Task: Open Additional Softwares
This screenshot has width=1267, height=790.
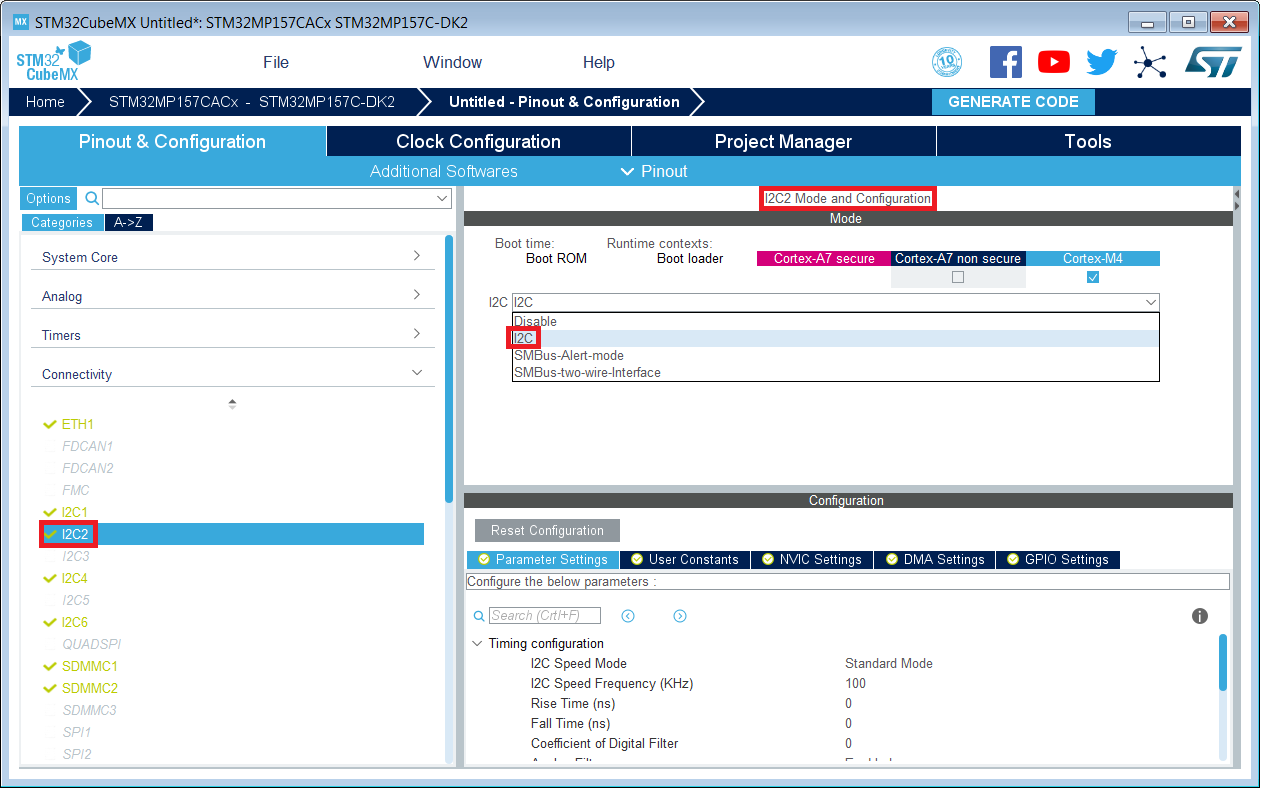Action: pos(444,171)
